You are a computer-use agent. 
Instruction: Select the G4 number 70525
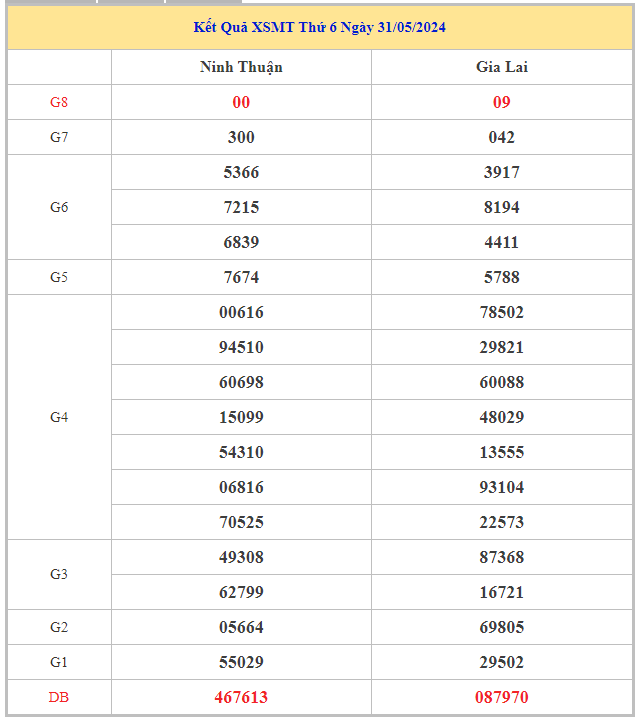point(241,522)
